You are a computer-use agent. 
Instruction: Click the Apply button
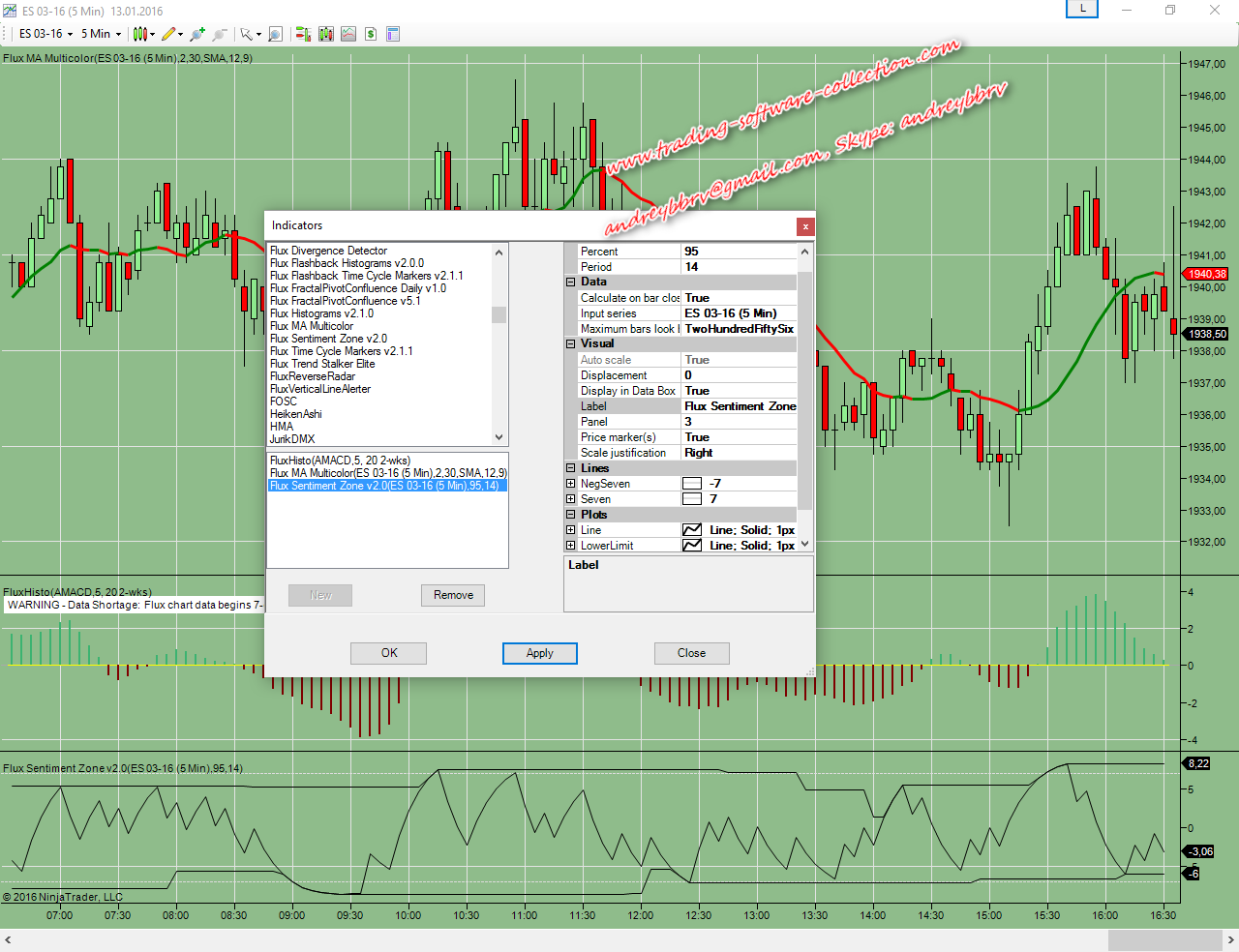tap(539, 653)
